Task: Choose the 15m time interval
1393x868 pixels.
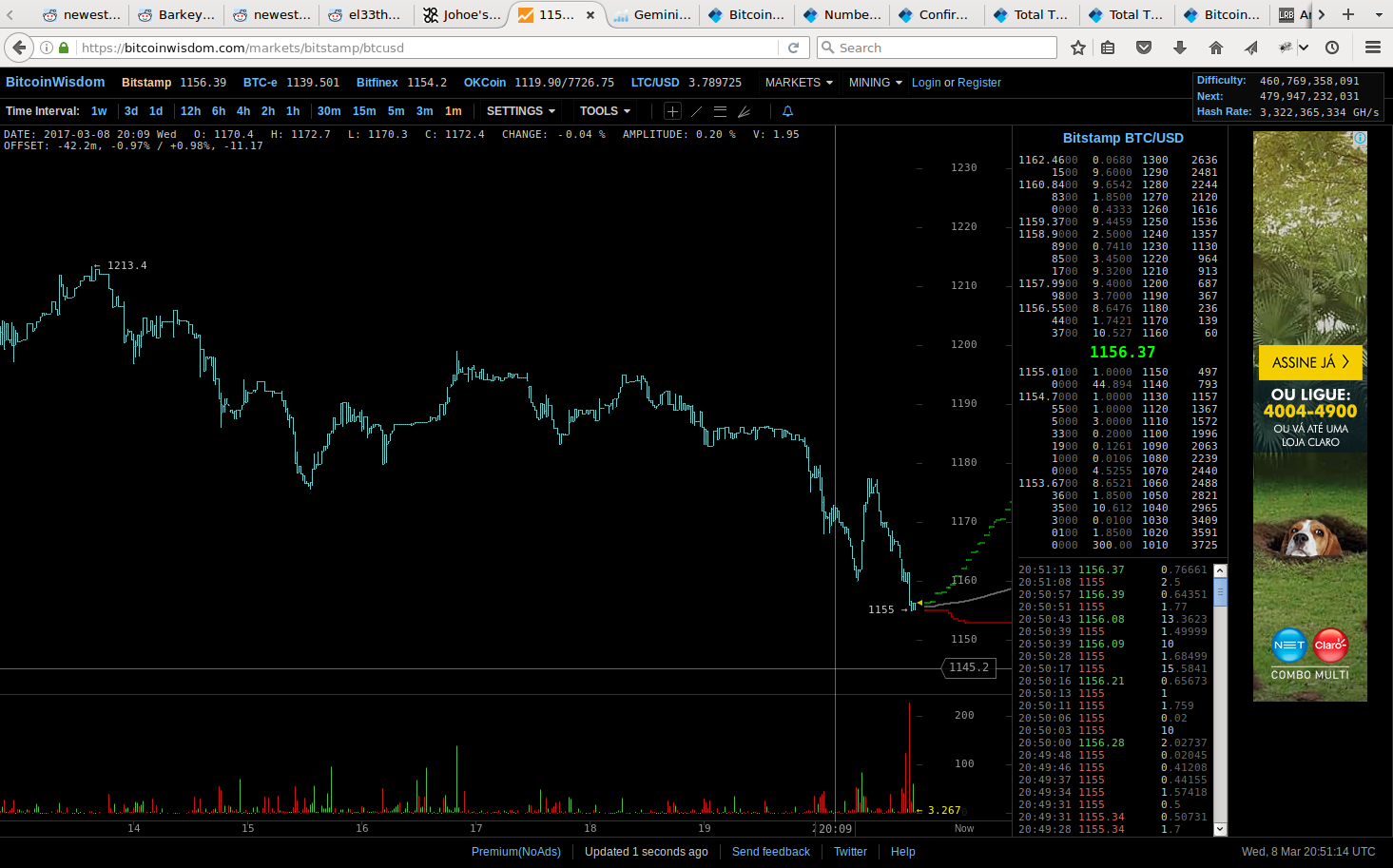Action: (364, 111)
